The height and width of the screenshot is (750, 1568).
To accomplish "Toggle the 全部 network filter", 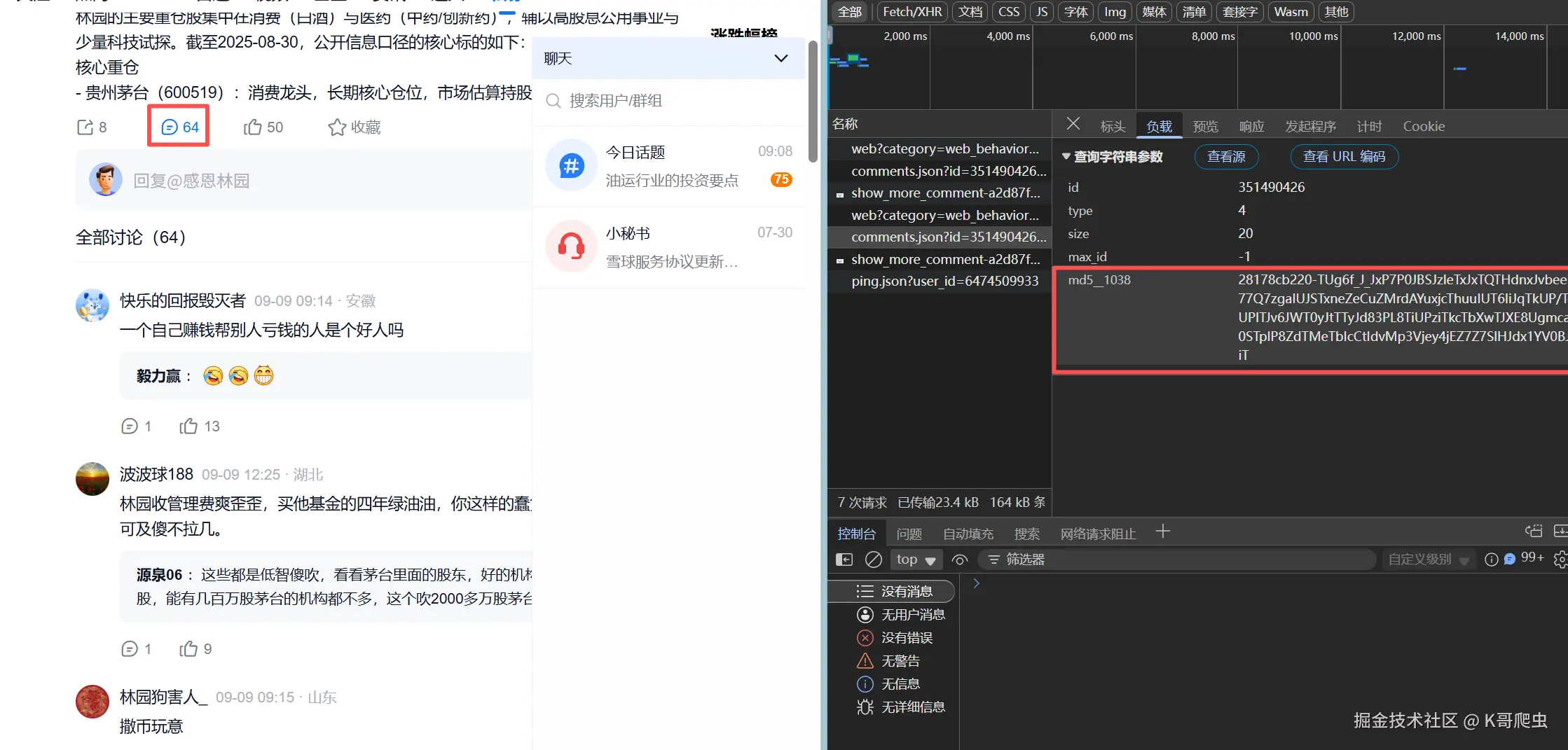I will coord(850,12).
